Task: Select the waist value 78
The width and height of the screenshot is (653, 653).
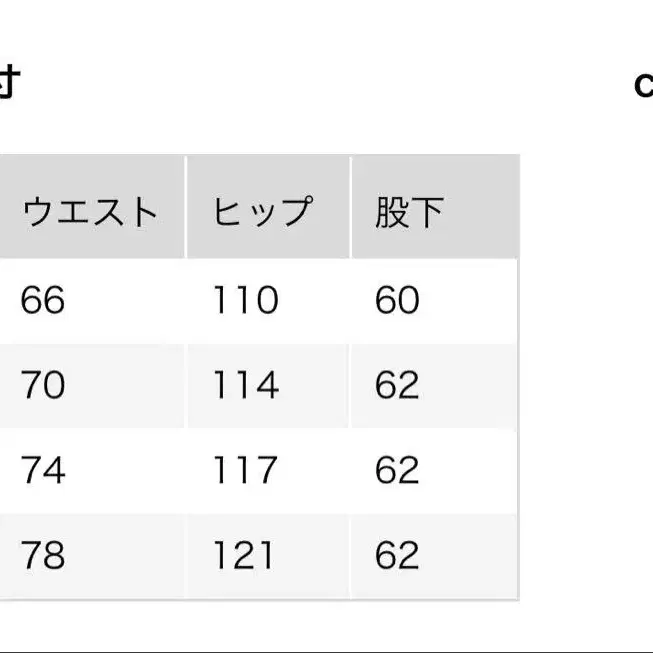Action: pos(43,555)
